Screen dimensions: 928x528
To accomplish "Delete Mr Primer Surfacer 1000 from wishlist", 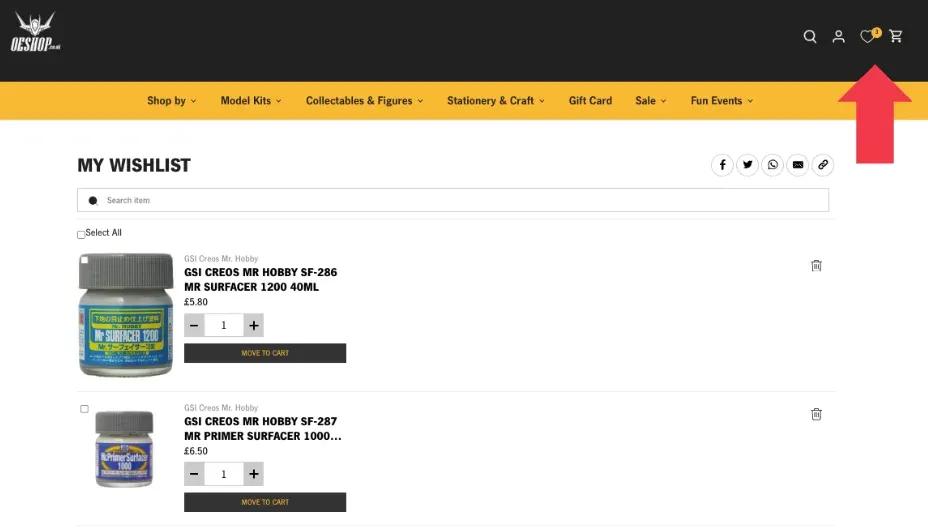I will [816, 414].
